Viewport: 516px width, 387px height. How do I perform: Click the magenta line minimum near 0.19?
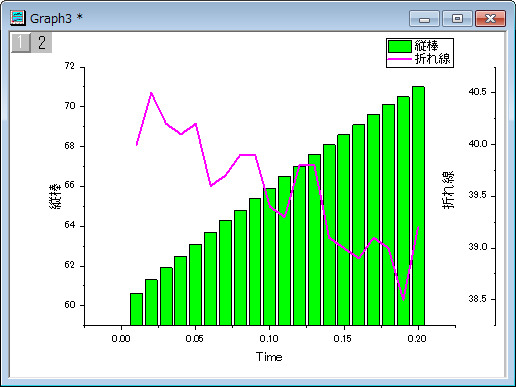point(403,299)
